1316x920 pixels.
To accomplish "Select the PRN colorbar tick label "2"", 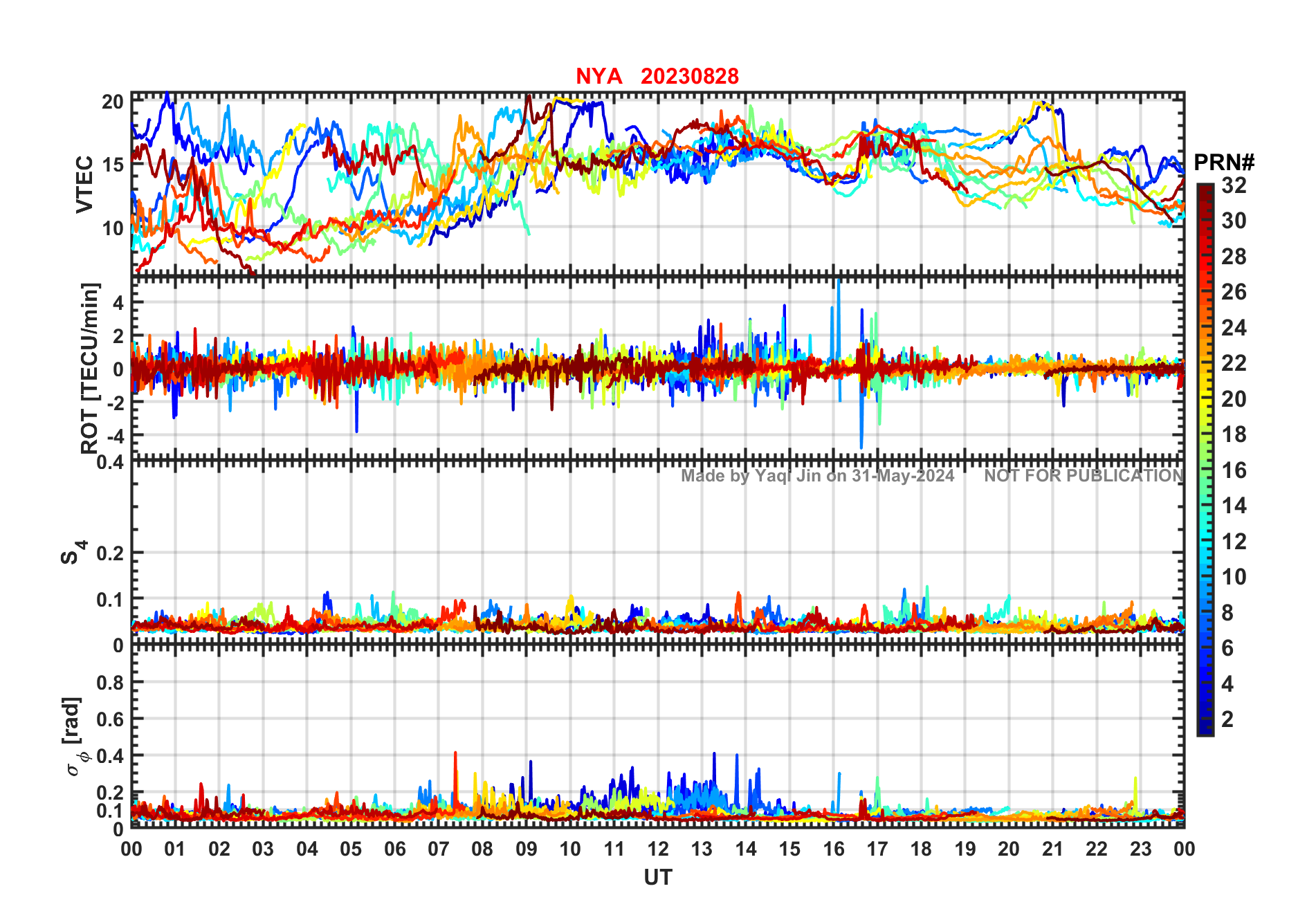I will [x=1228, y=719].
